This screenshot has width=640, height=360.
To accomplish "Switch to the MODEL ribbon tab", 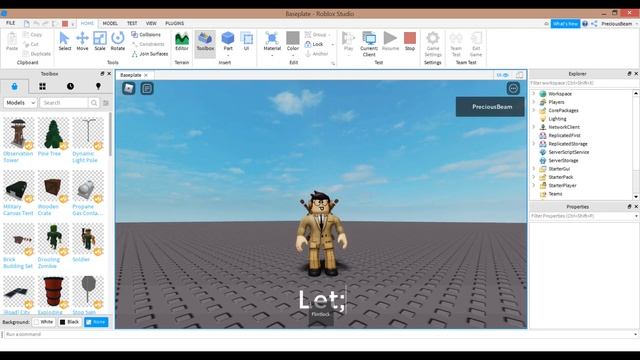I will [x=110, y=23].
